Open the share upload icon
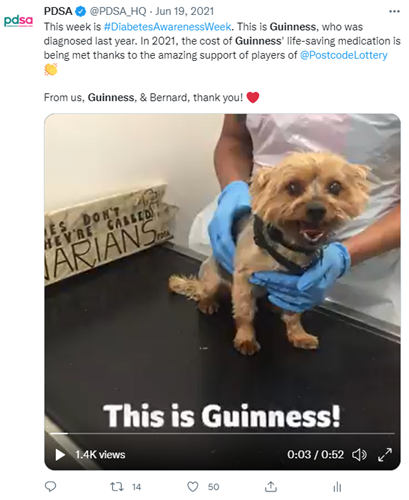The height and width of the screenshot is (500, 409). click(x=271, y=487)
